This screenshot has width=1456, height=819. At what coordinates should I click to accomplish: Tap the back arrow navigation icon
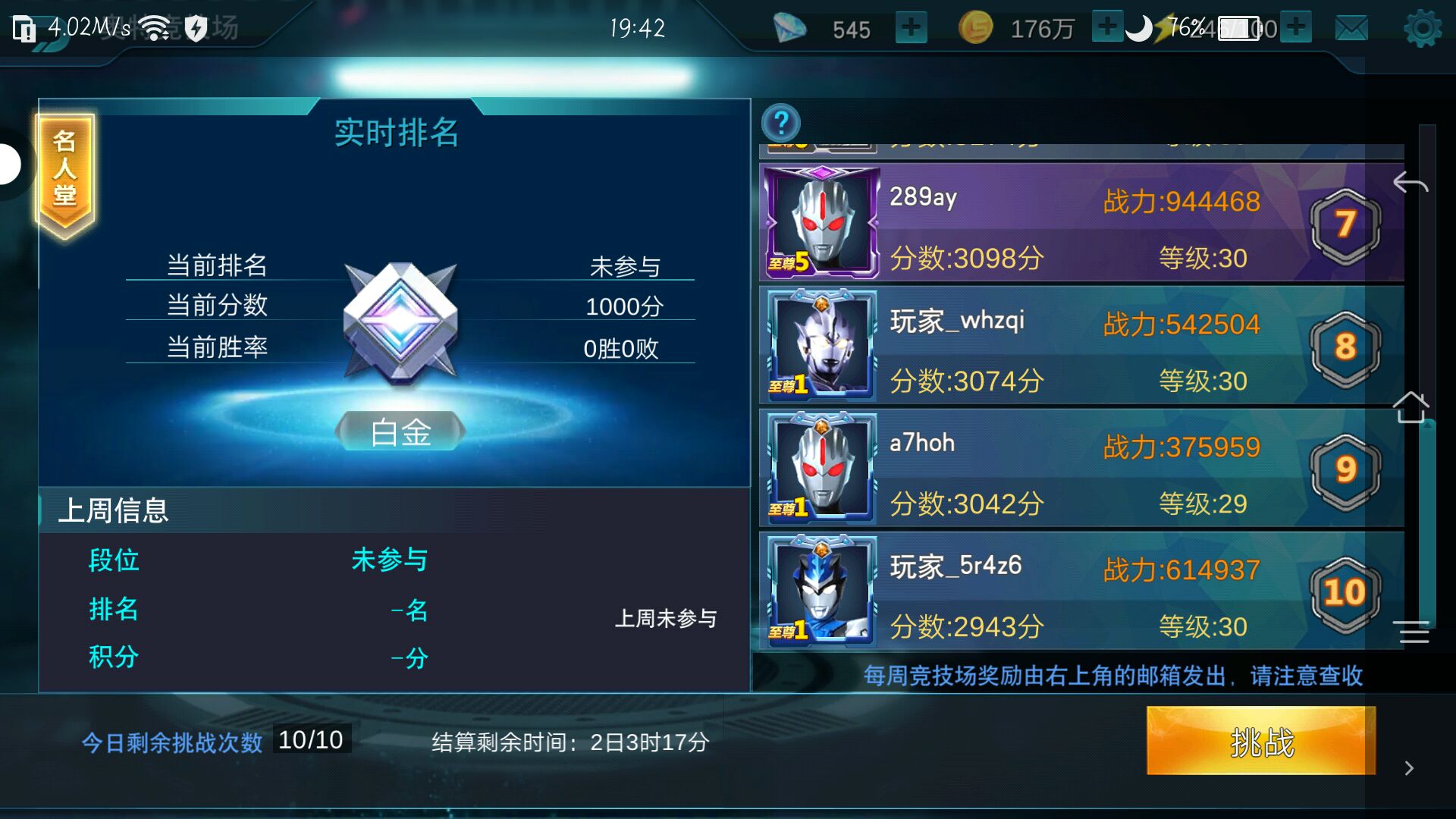pyautogui.click(x=1410, y=183)
